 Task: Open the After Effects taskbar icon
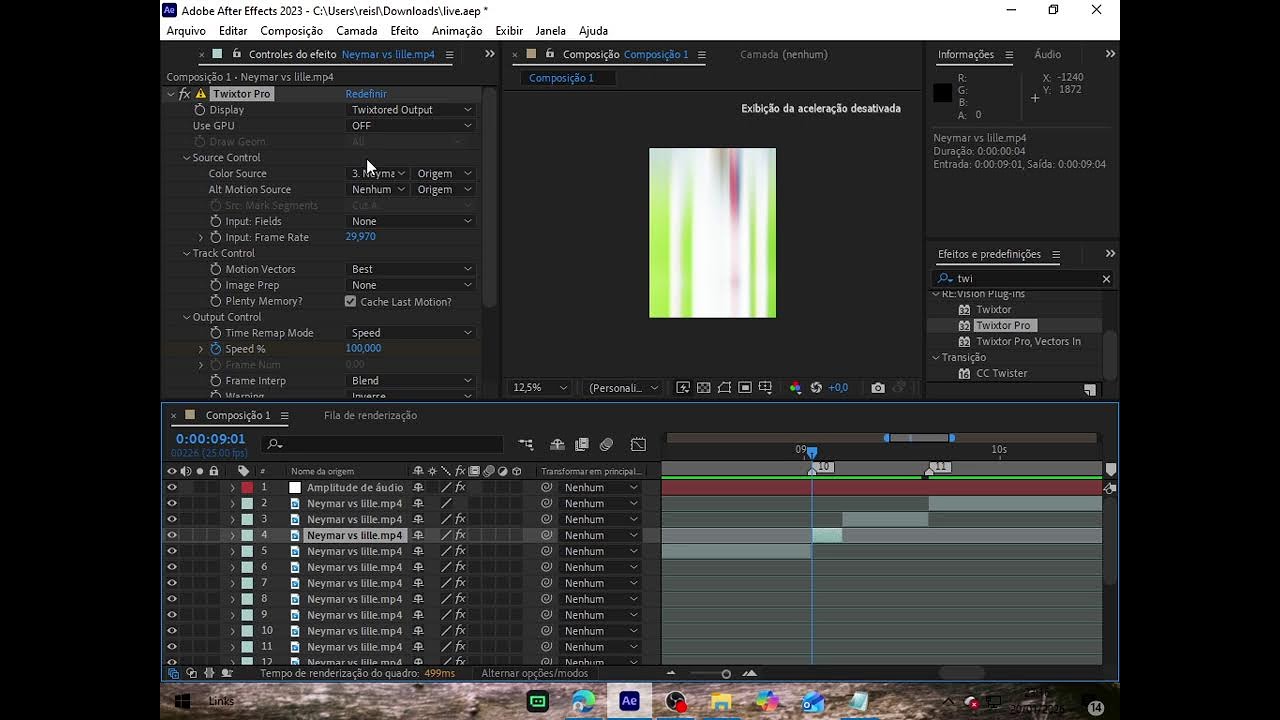click(629, 701)
